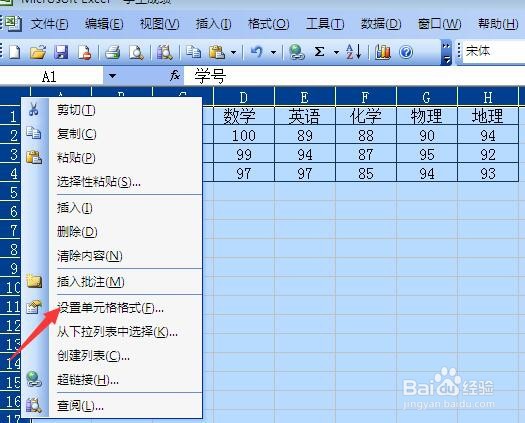Viewport: 525px width, 423px height.
Task: Open the 插入(I) menu in menu bar
Action: (x=213, y=24)
